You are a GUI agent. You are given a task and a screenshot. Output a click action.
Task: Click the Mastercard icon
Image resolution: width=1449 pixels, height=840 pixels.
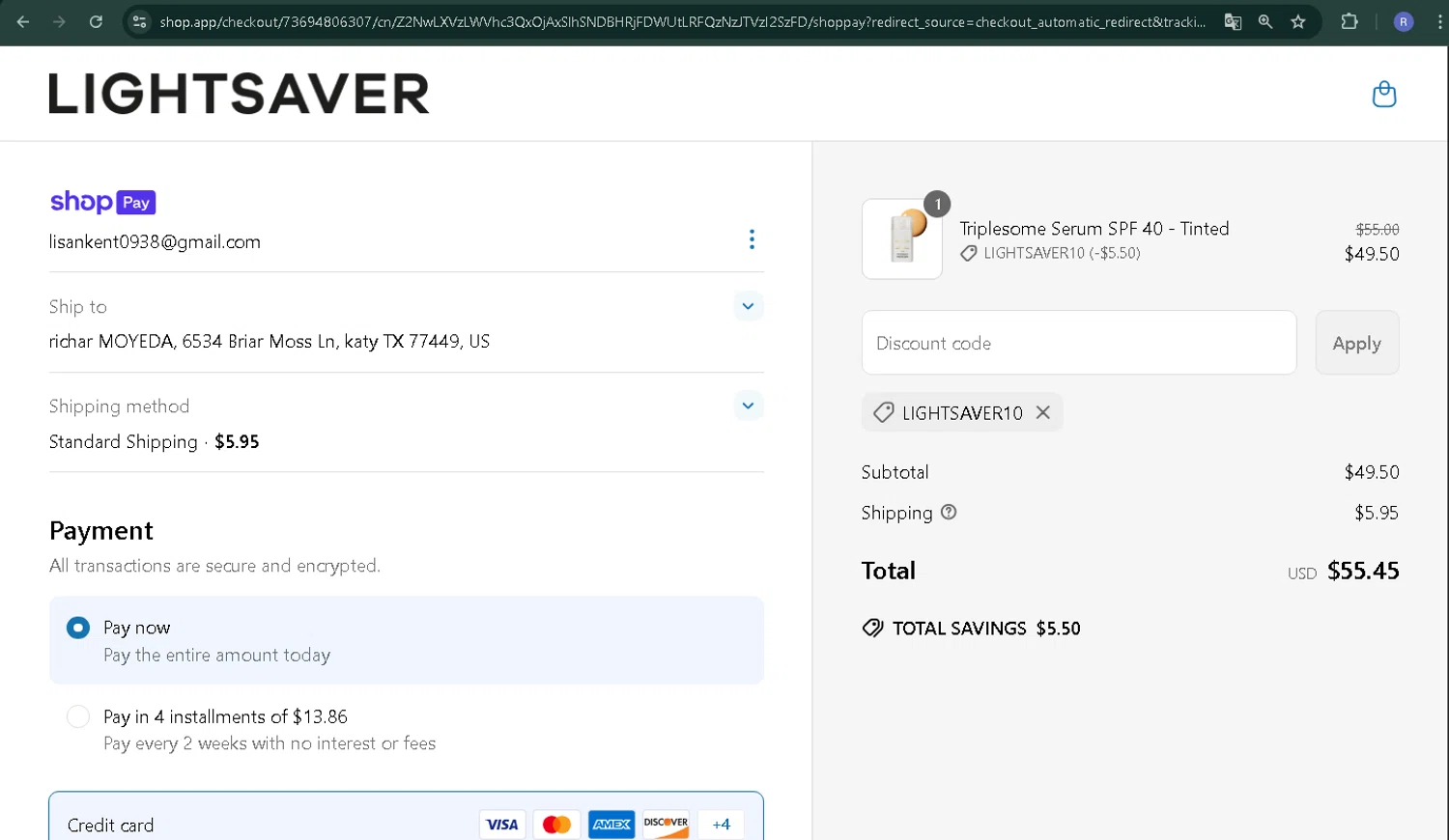click(x=556, y=825)
